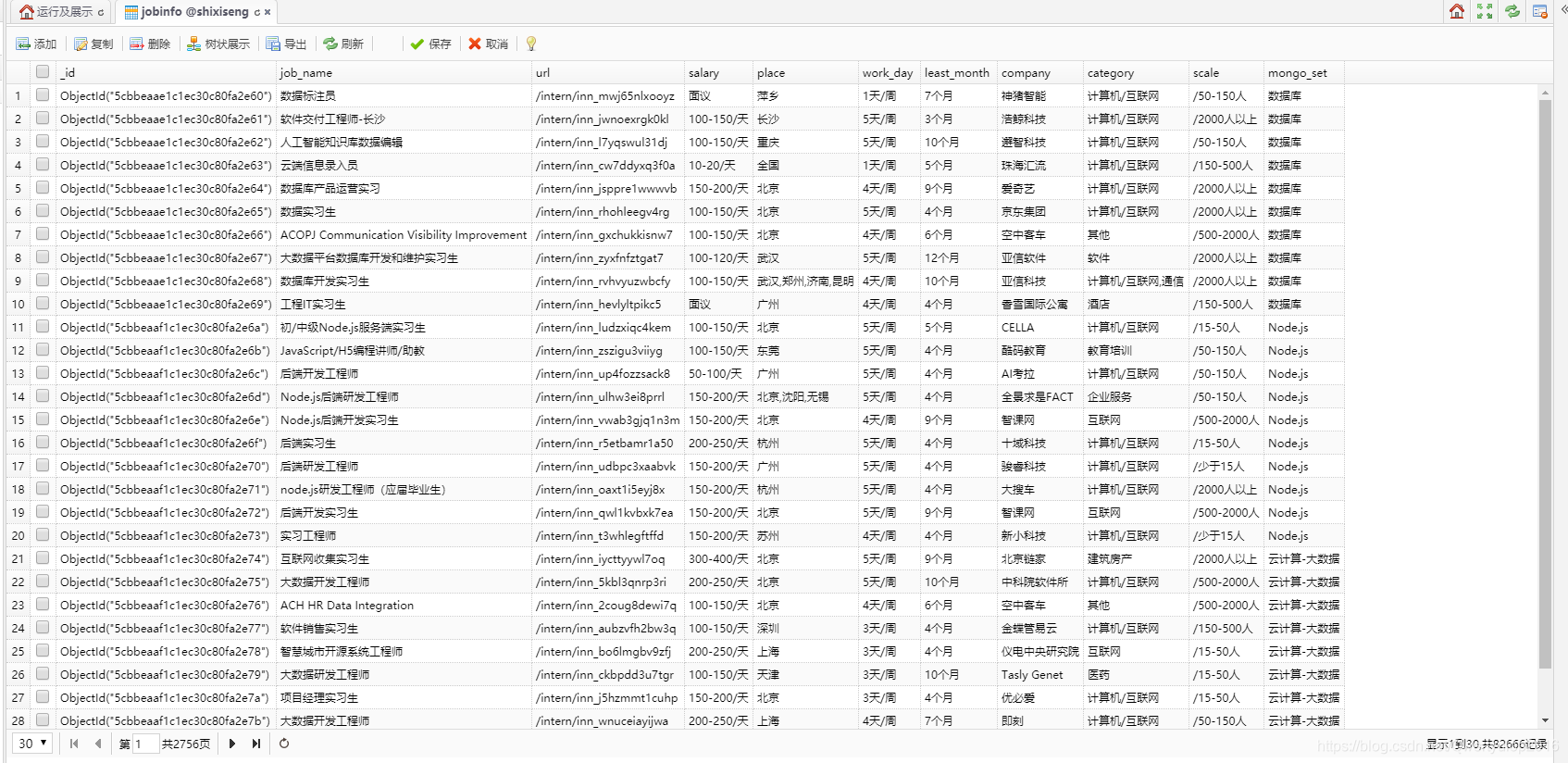Viewport: 1568px width, 763px height.
Task: Click salary cell '300-400/天'
Action: pyautogui.click(x=718, y=558)
